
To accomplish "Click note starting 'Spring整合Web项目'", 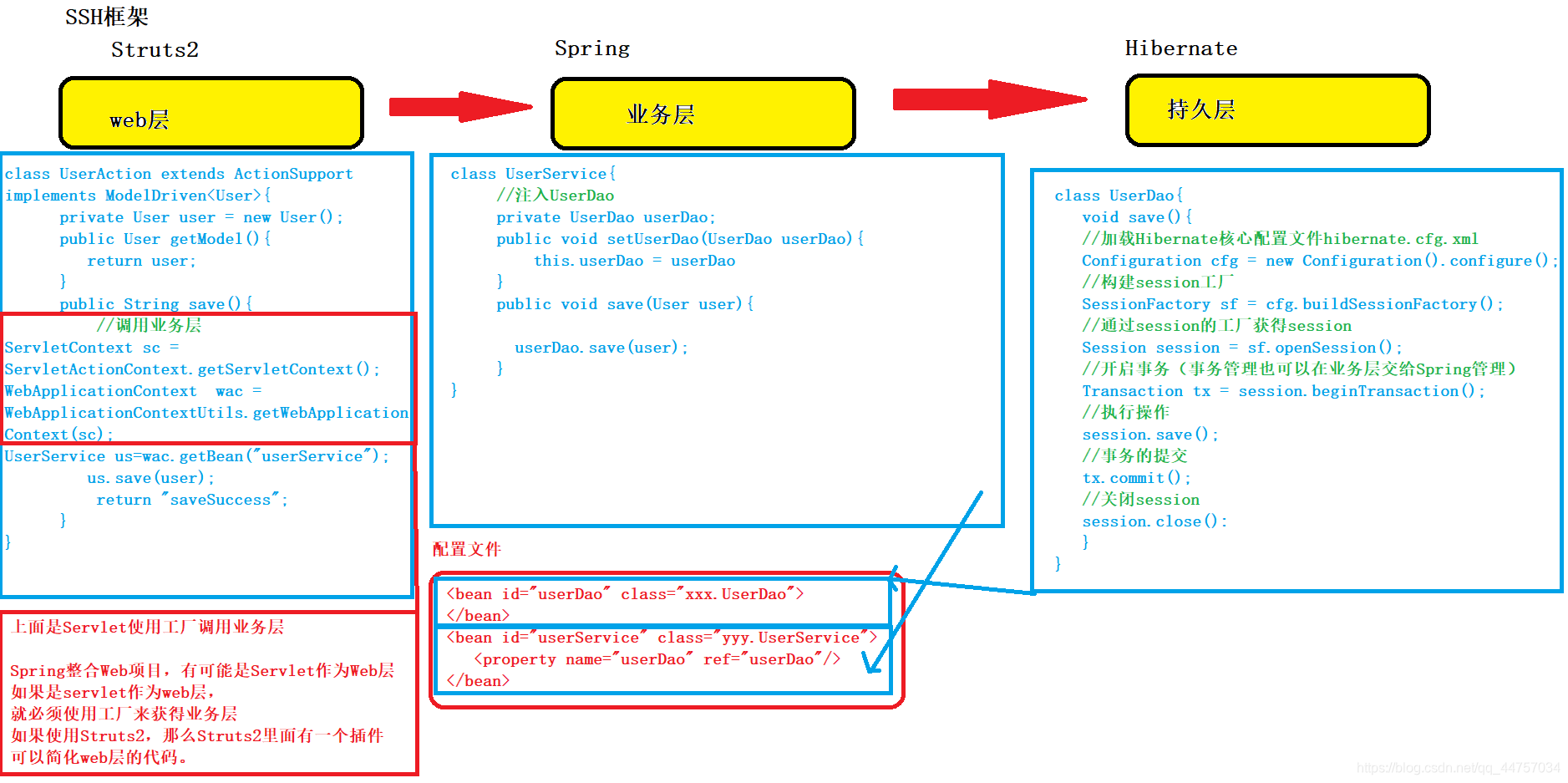I will pos(202,670).
